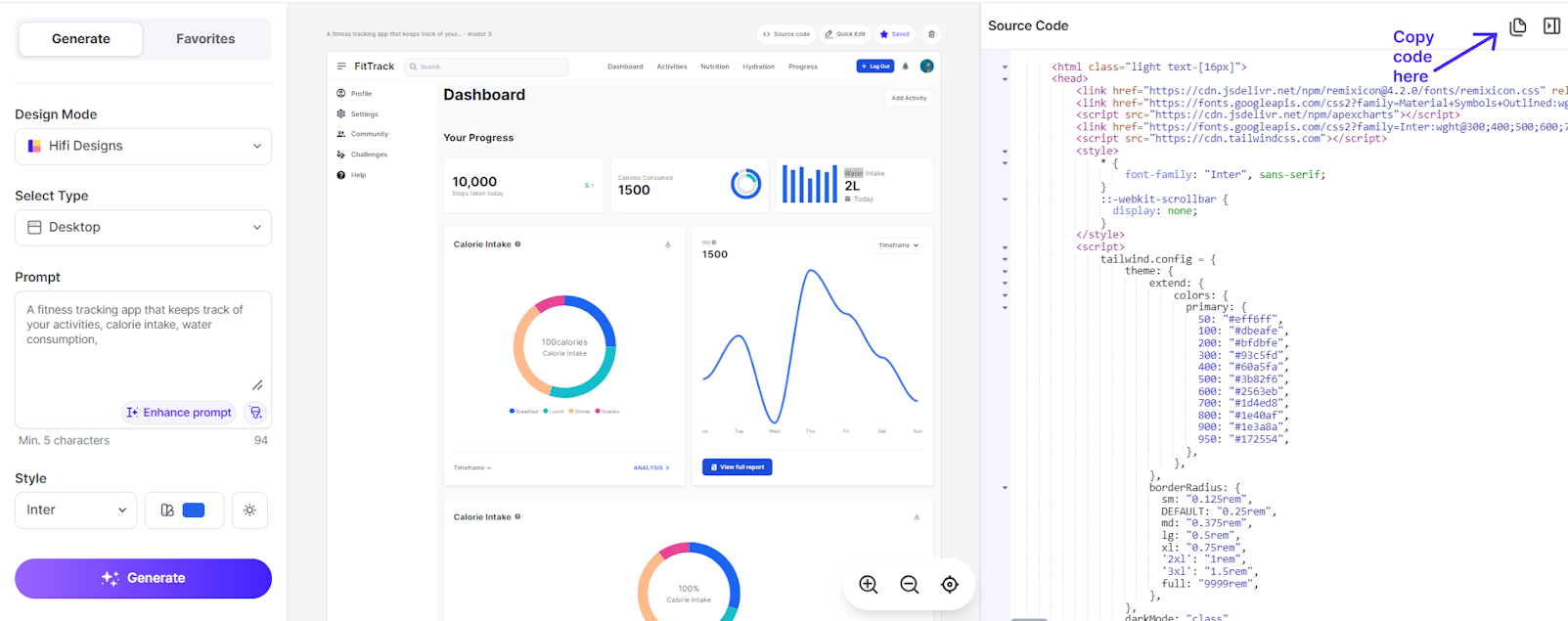The image size is (1568, 621).
Task: Zoom in on the design preview
Action: pos(869,585)
